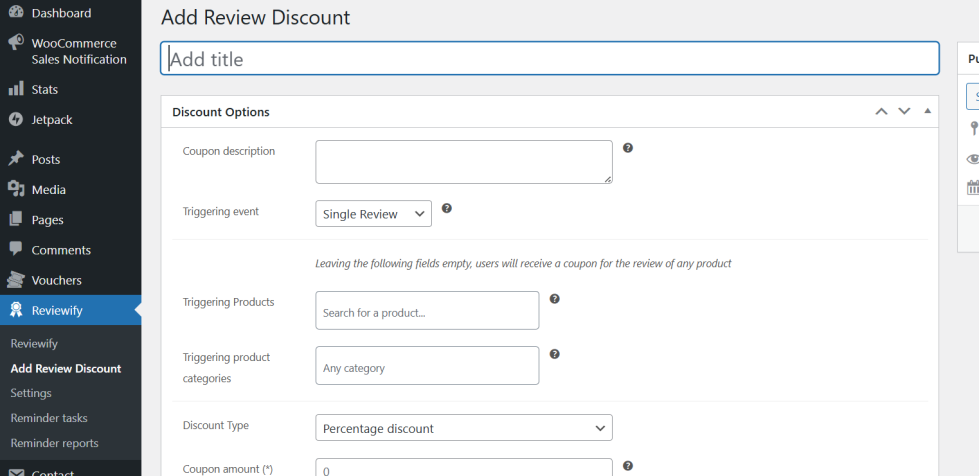The height and width of the screenshot is (476, 979).
Task: Click the key status icon in Publish box
Action: [973, 129]
